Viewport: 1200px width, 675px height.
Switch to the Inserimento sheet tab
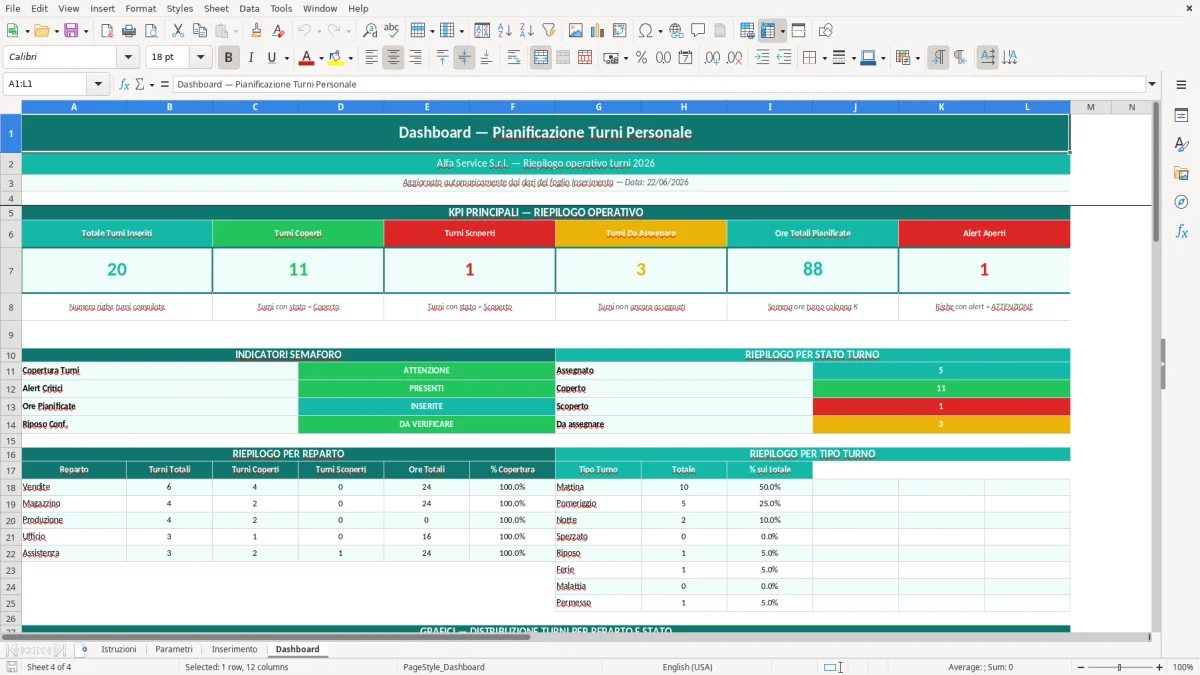(234, 649)
